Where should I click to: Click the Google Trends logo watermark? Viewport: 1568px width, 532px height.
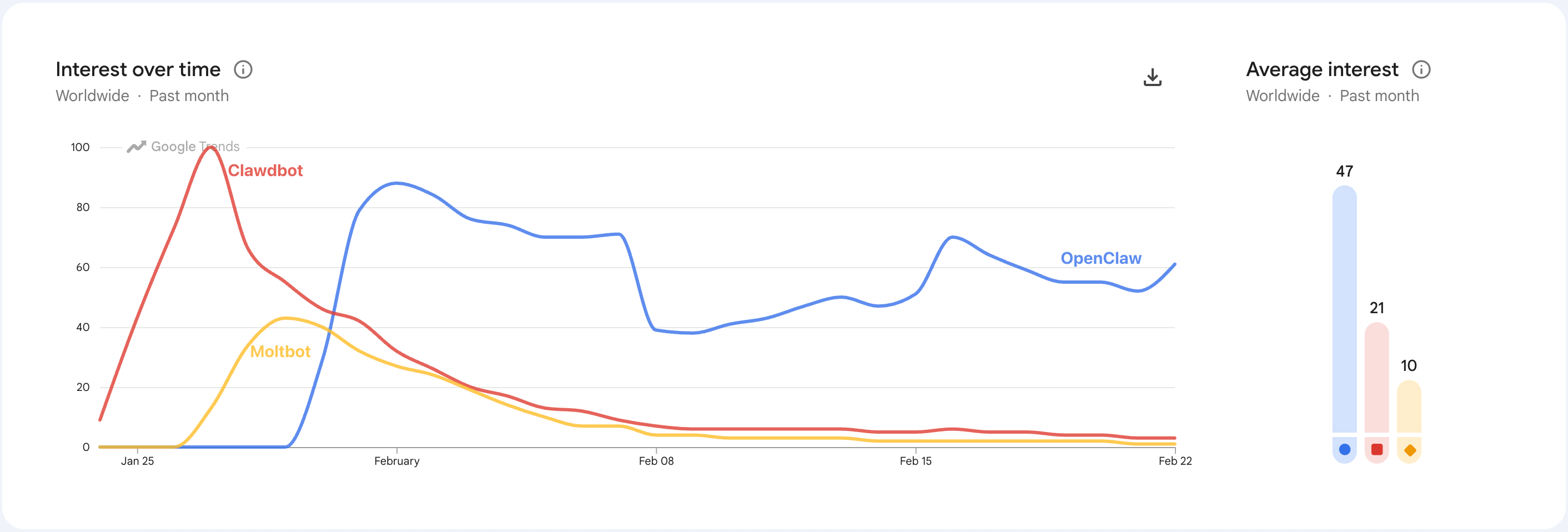click(x=183, y=147)
